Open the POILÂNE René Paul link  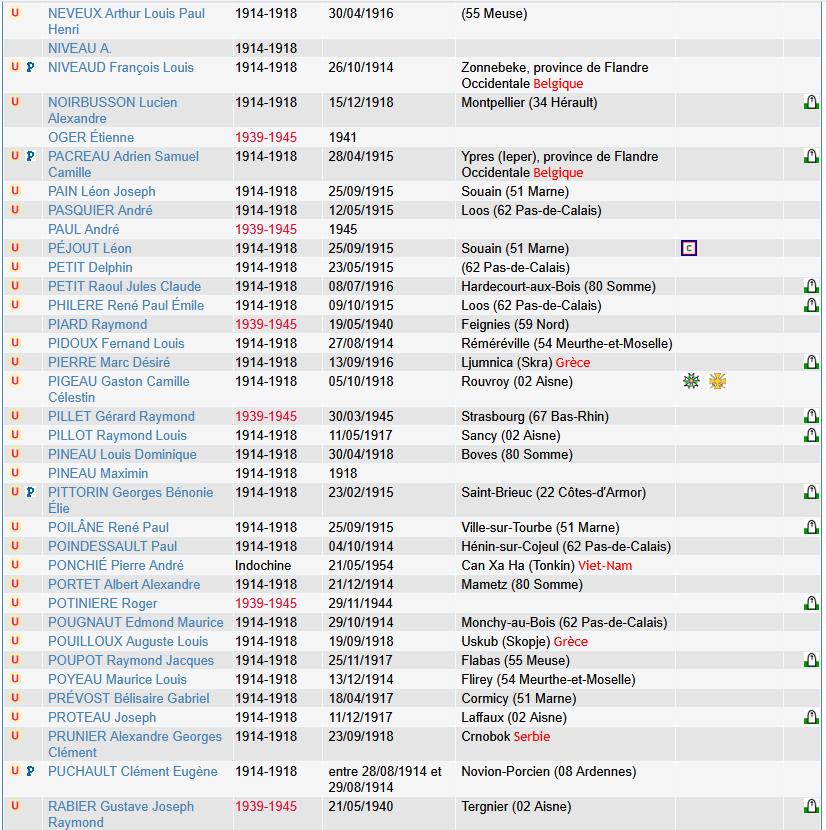[110, 528]
